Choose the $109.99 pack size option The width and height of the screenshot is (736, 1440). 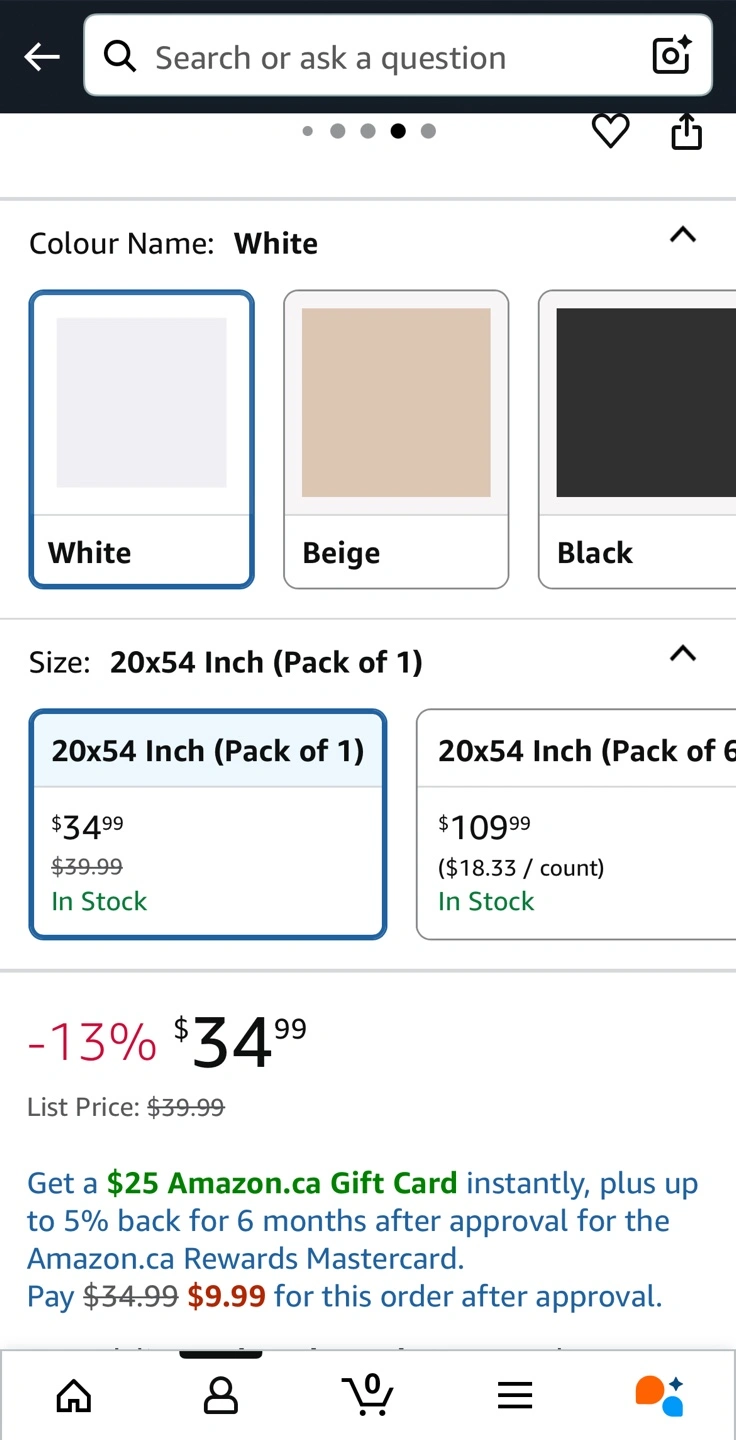pyautogui.click(x=576, y=823)
